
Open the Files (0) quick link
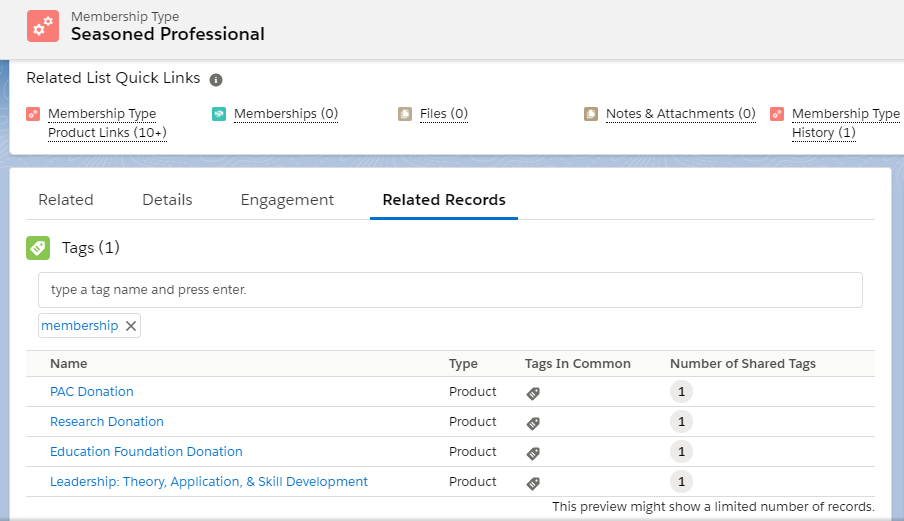click(x=443, y=114)
